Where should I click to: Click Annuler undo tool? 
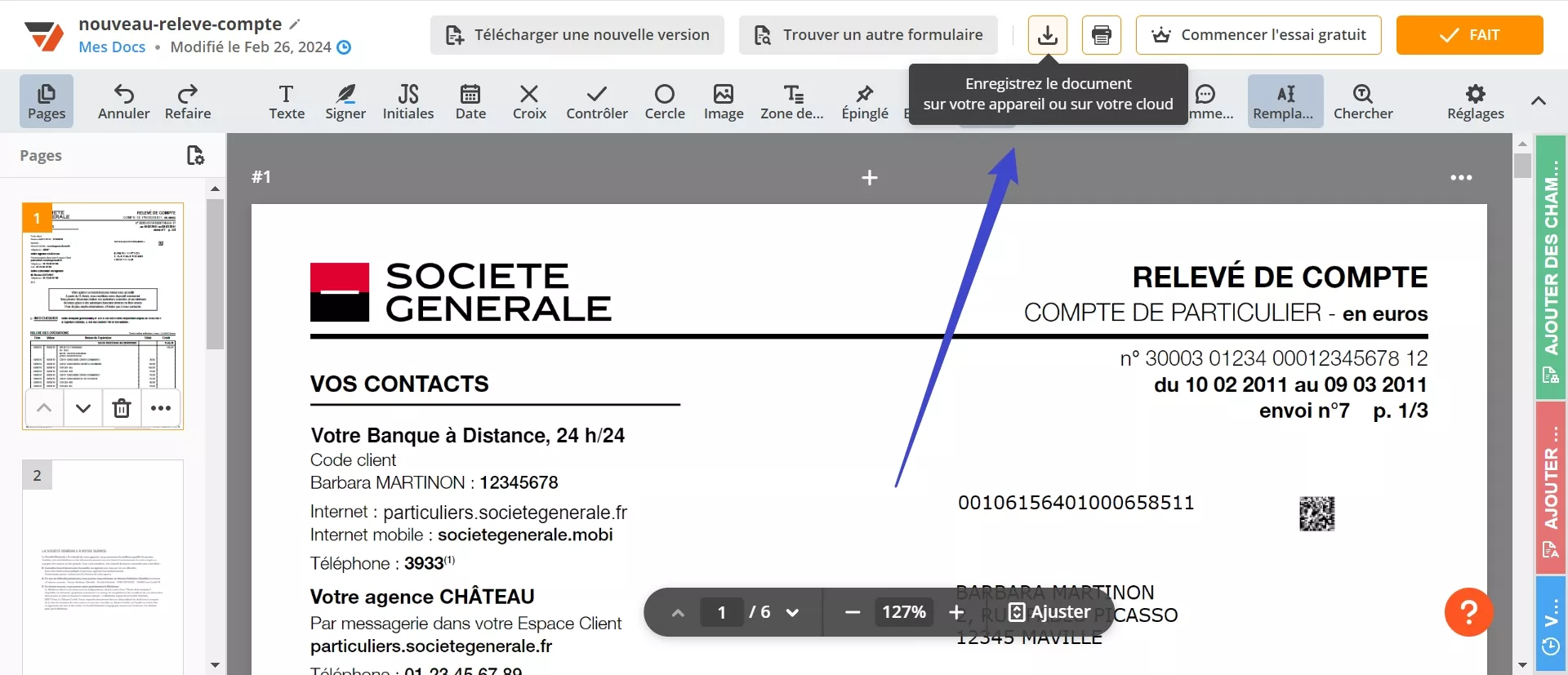click(x=123, y=101)
